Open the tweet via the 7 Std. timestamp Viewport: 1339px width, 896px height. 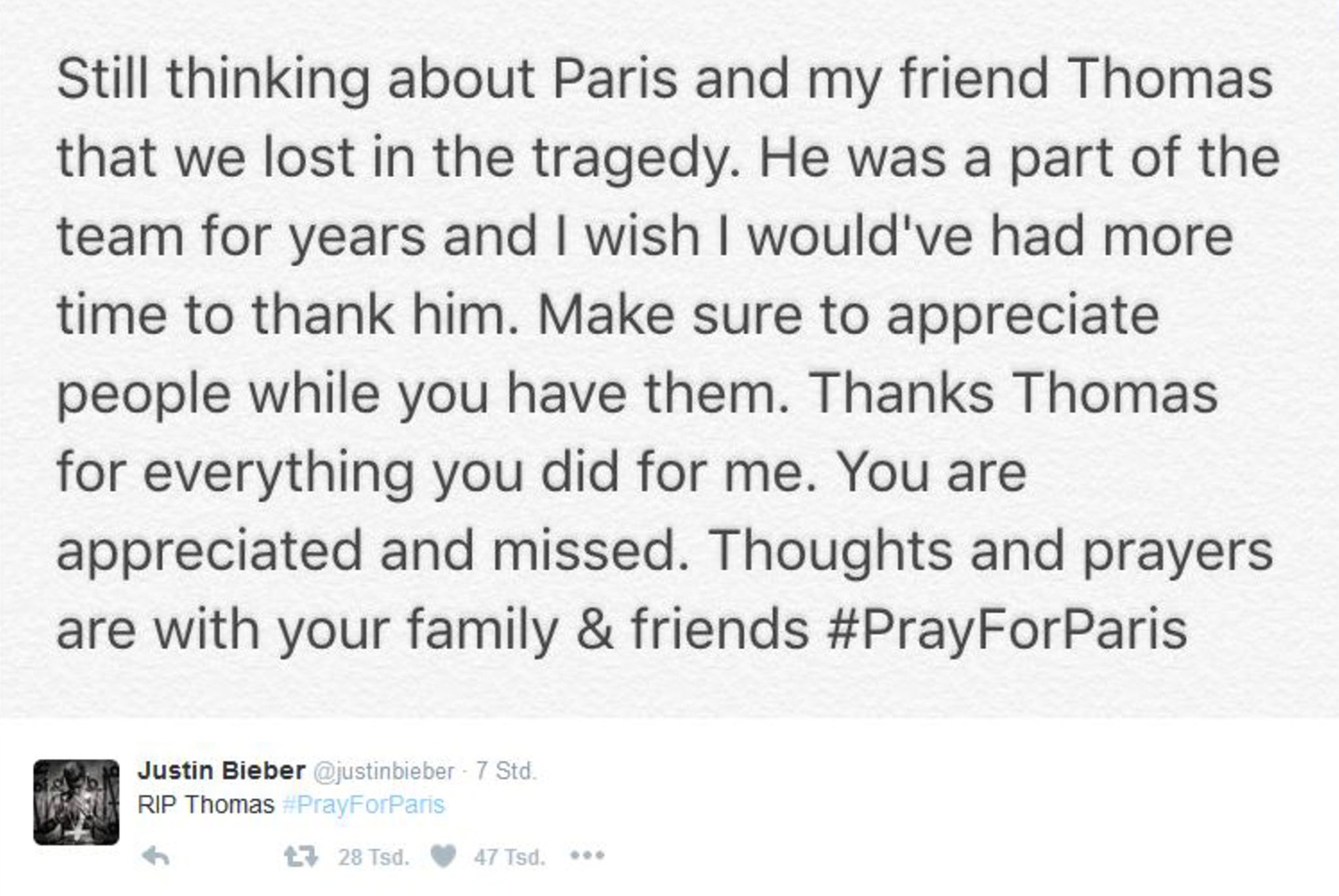click(x=505, y=772)
